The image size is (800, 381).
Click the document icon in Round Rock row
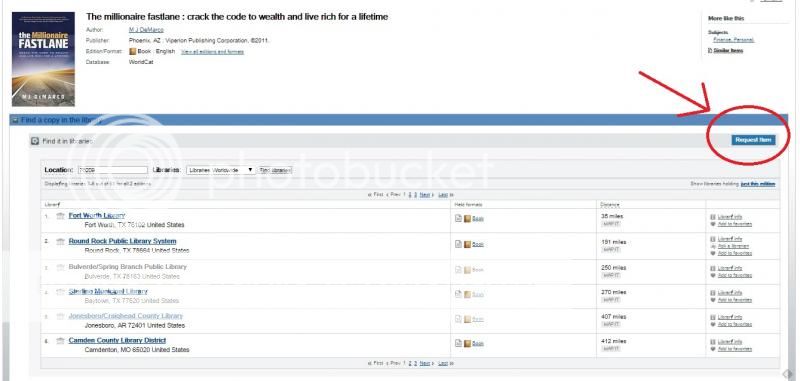pyautogui.click(x=458, y=244)
